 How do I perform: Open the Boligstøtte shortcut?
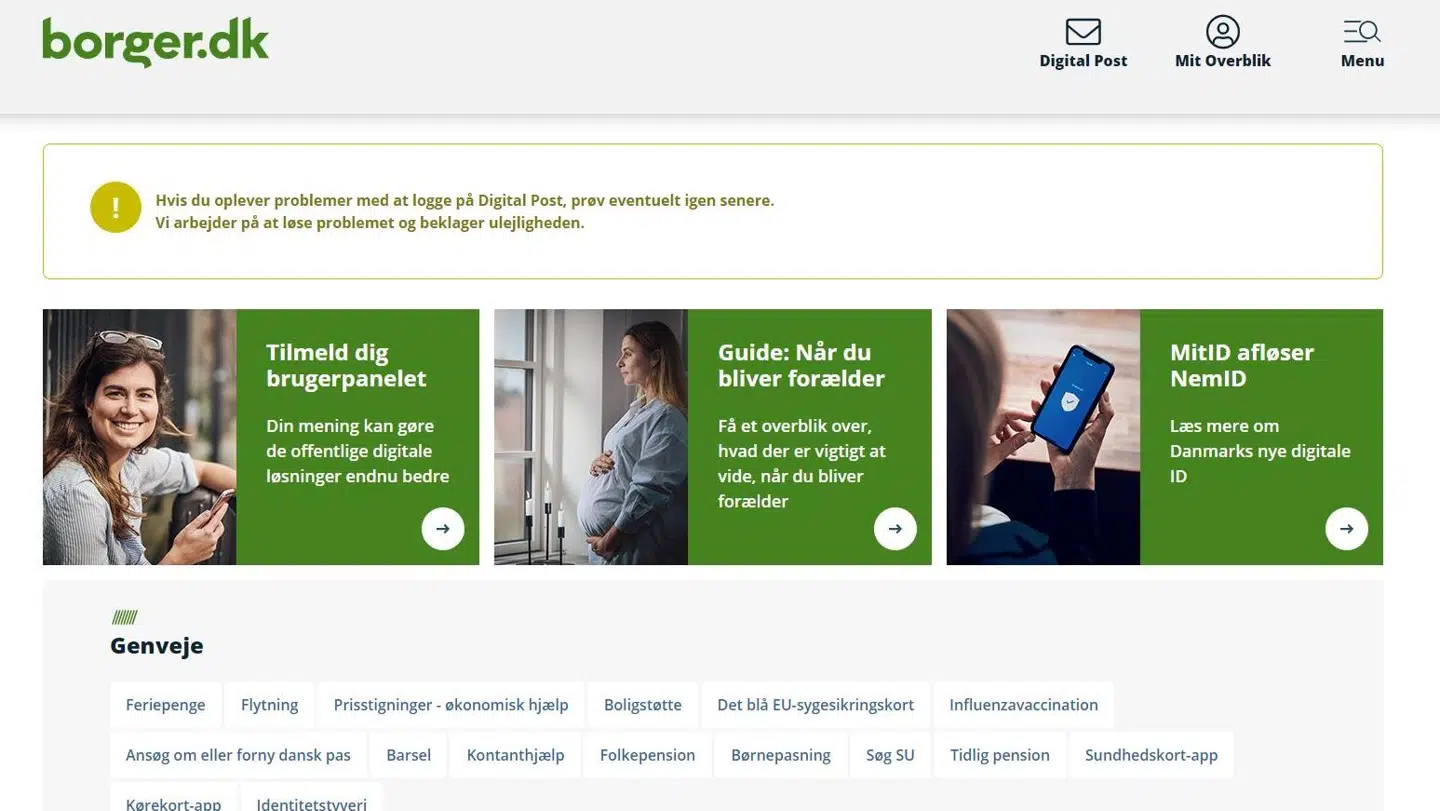[643, 705]
